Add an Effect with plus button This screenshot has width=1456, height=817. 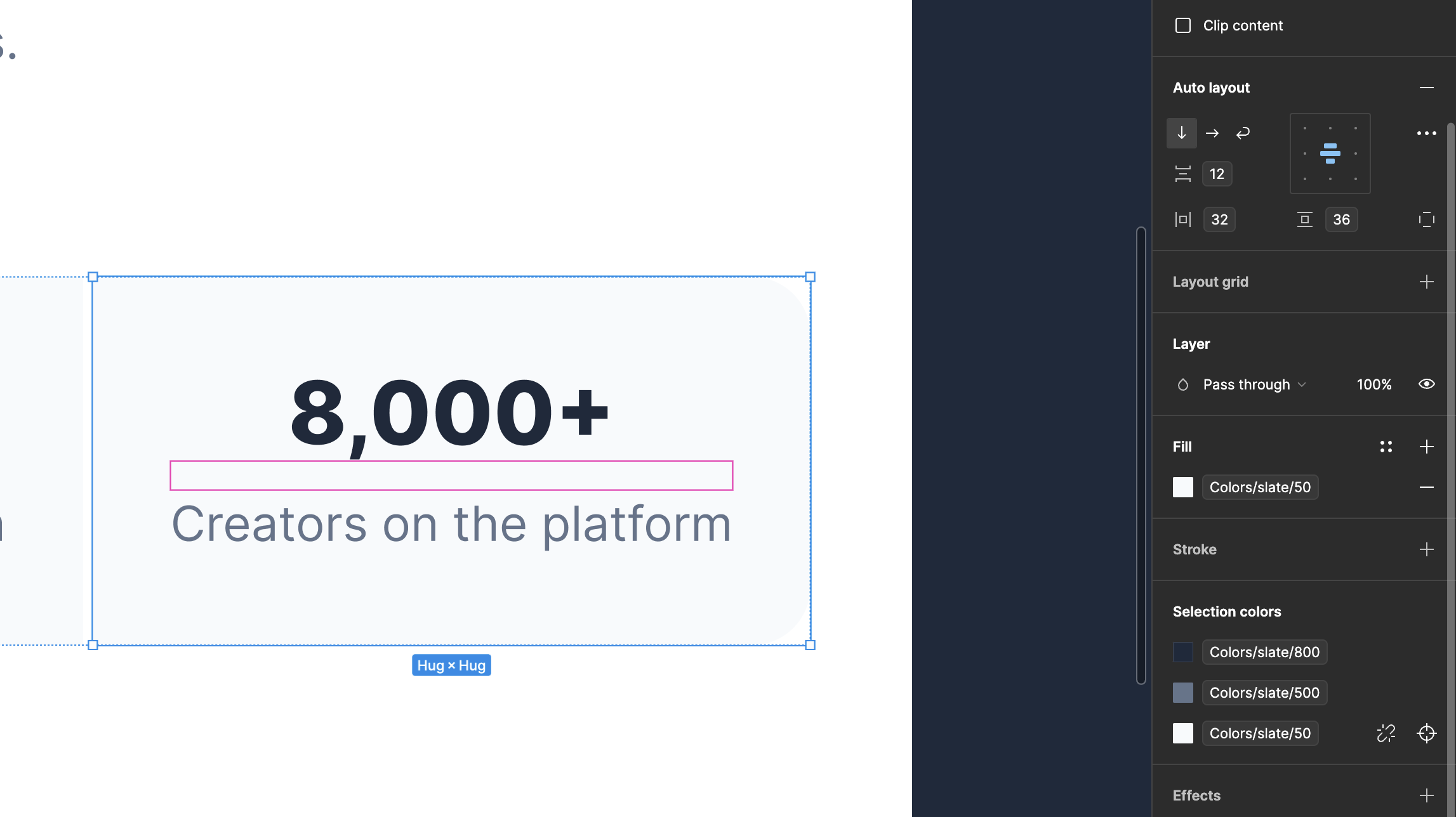point(1426,795)
